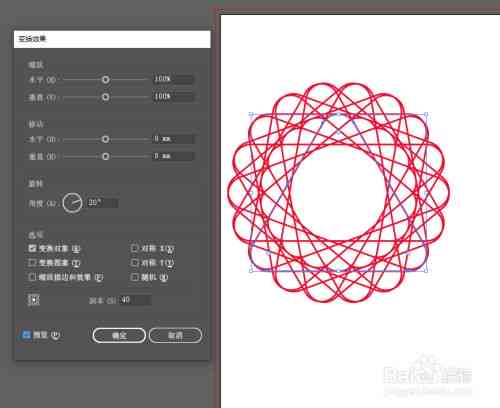Toggle the Preview checkbox
The image size is (500, 408).
(x=26, y=335)
